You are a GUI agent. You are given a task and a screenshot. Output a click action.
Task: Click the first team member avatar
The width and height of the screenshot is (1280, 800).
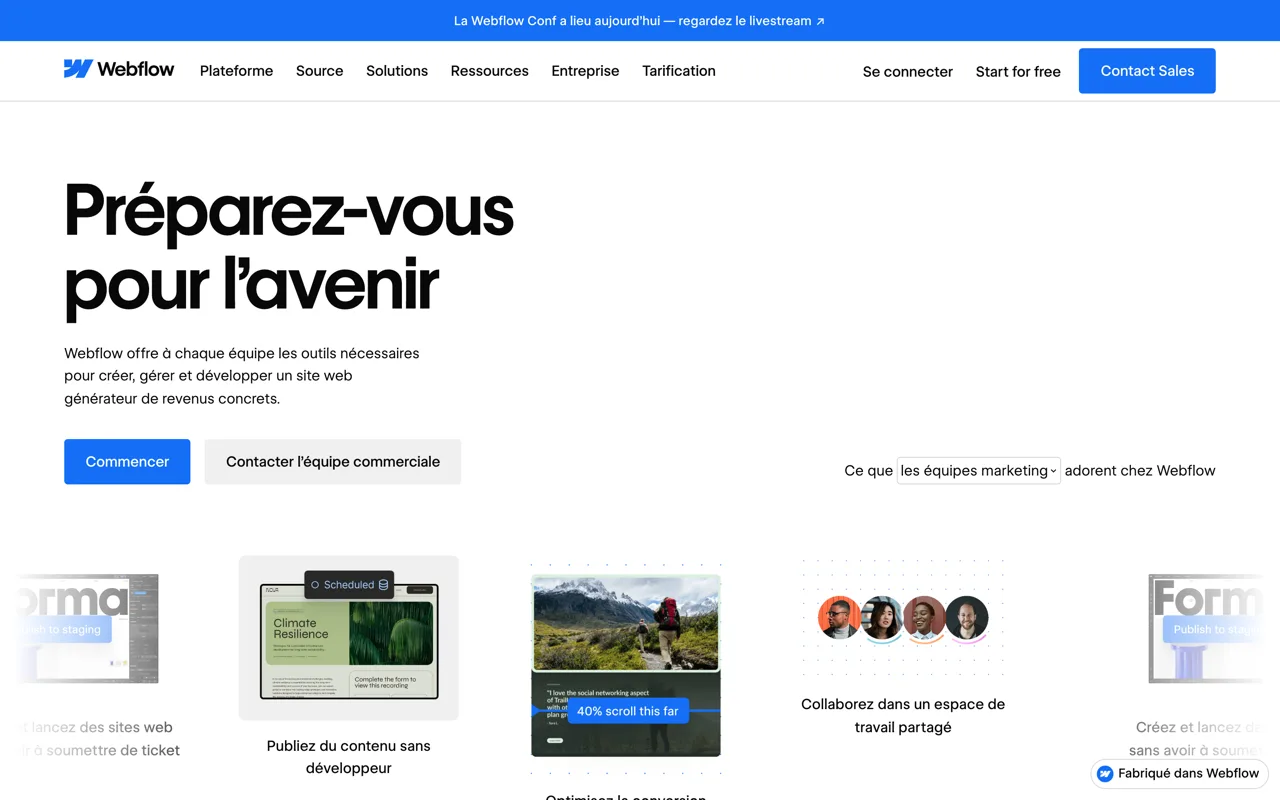point(839,618)
